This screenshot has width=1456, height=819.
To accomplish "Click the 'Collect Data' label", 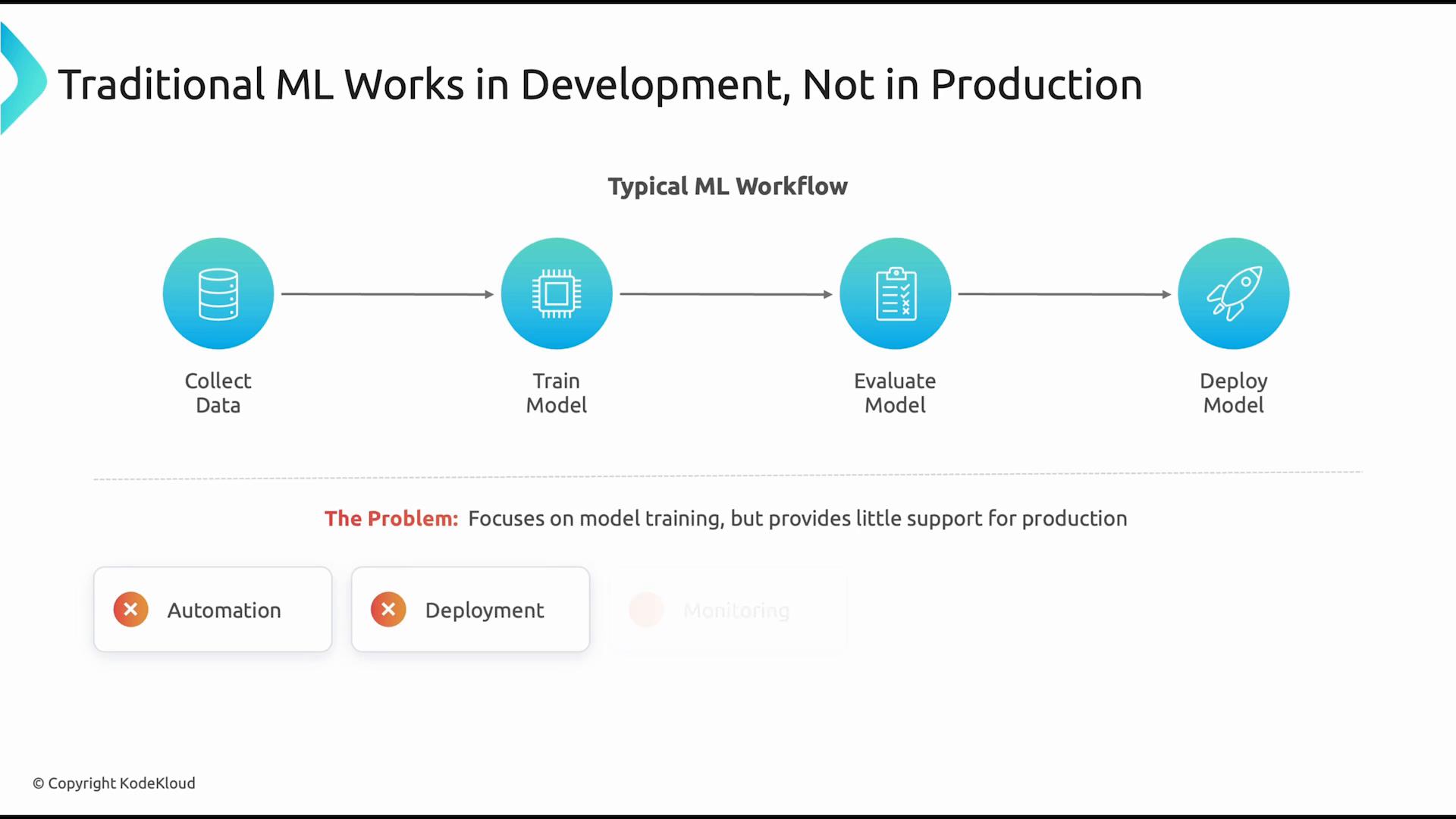I will point(218,393).
